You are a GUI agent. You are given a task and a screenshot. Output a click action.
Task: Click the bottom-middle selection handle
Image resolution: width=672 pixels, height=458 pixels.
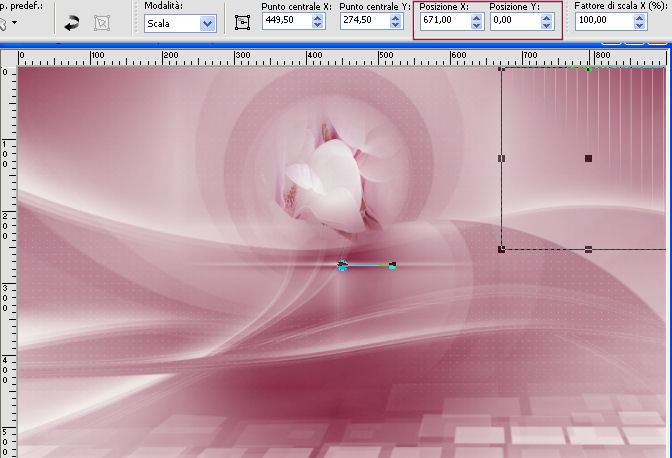(x=588, y=249)
